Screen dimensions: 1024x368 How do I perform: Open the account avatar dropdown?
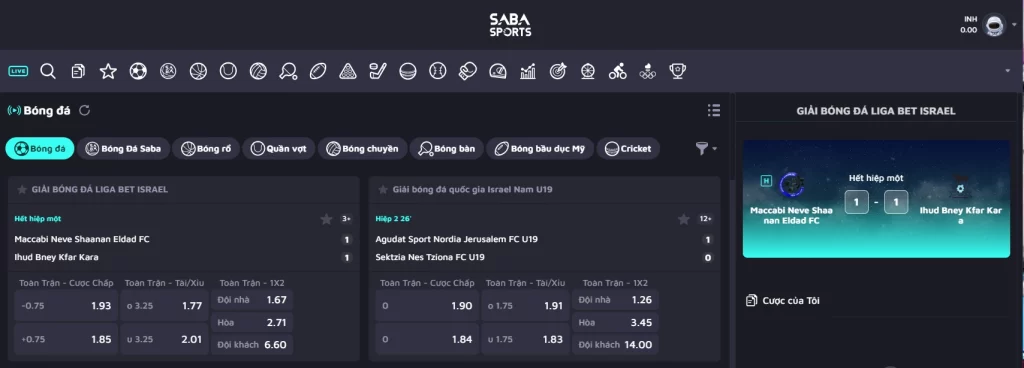tap(997, 25)
